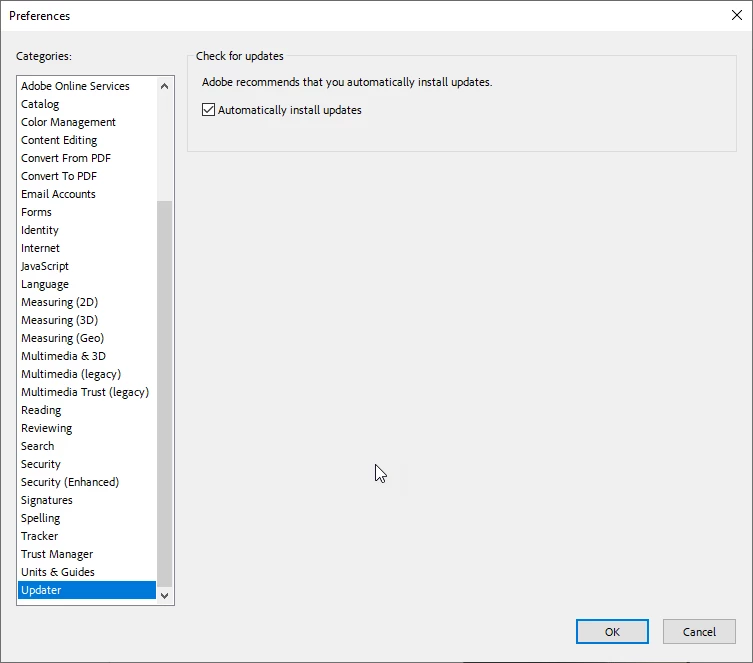Image resolution: width=753 pixels, height=663 pixels.
Task: Select Measuring (Geo) category
Action: [87, 338]
